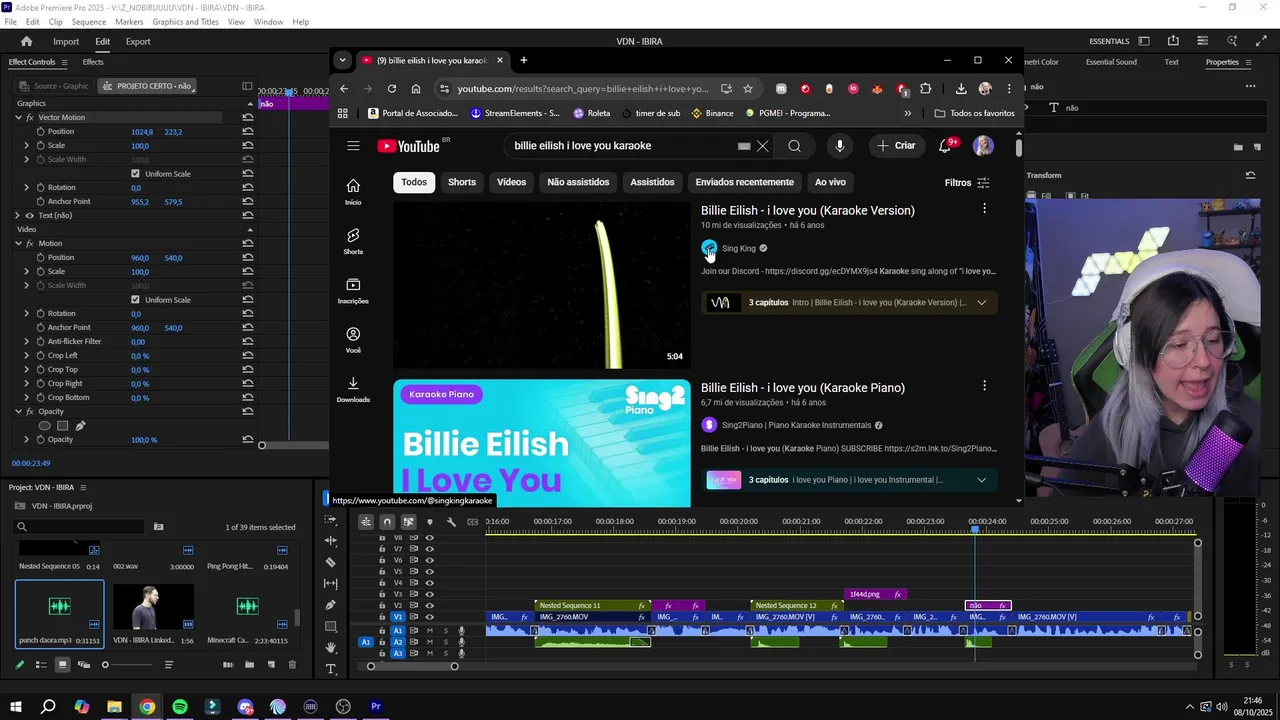Open Graphics and Titles menu

pyautogui.click(x=186, y=22)
